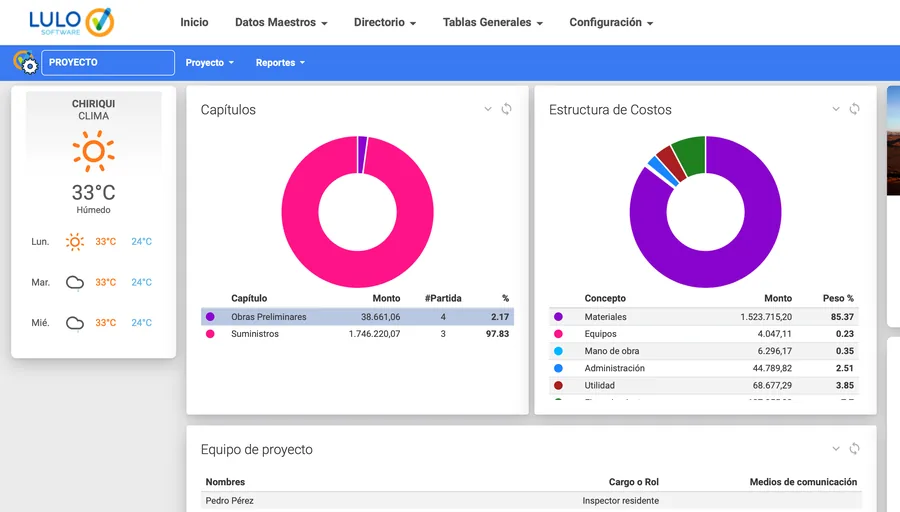Click the Lulo Software logo
The width and height of the screenshot is (900, 512).
coord(72,22)
